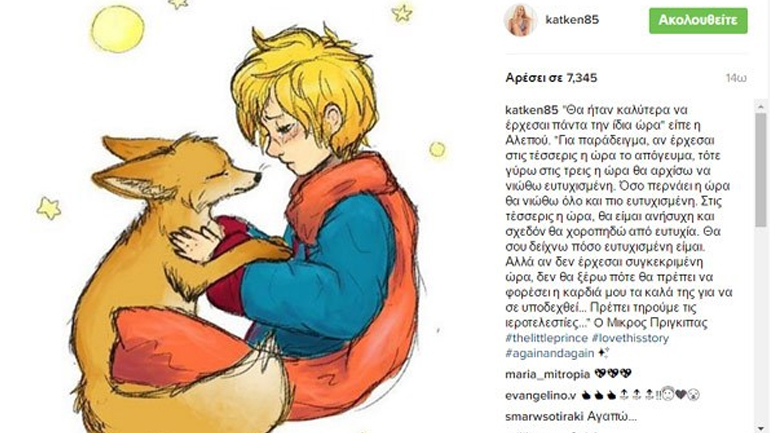The width and height of the screenshot is (770, 433).
Task: Click the katken85 username in header
Action: (x=572, y=20)
